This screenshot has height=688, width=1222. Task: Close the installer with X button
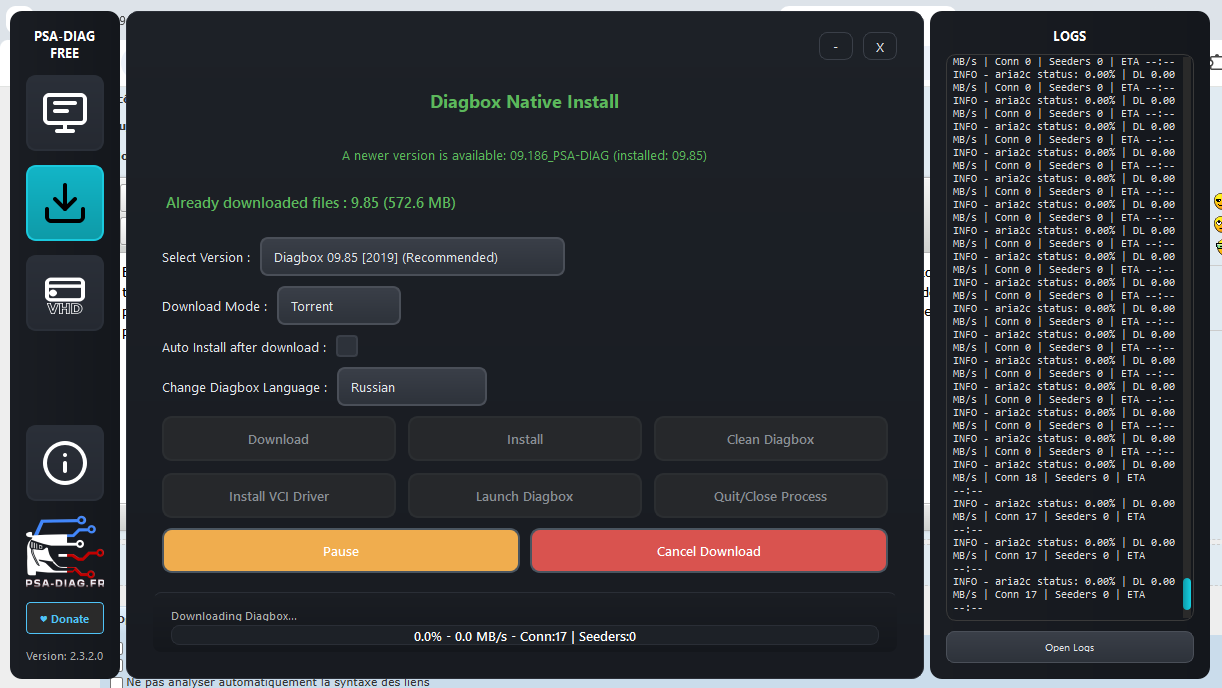[880, 46]
